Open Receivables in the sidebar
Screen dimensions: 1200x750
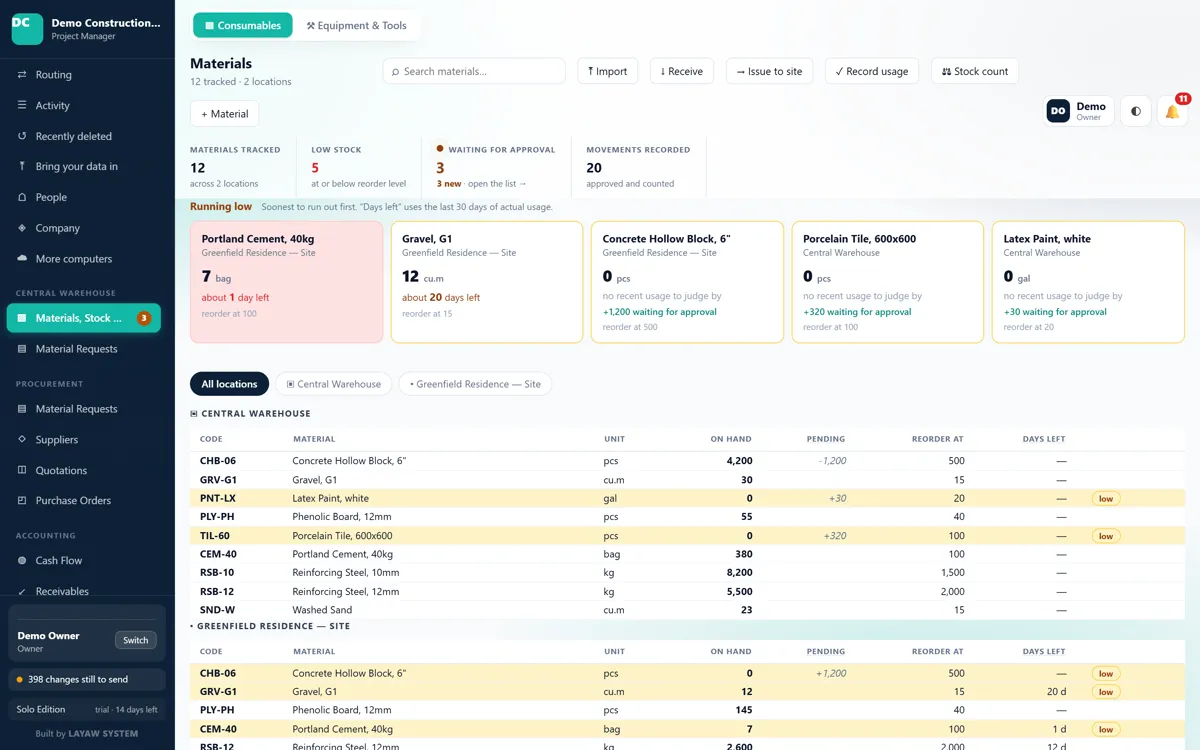84,591
